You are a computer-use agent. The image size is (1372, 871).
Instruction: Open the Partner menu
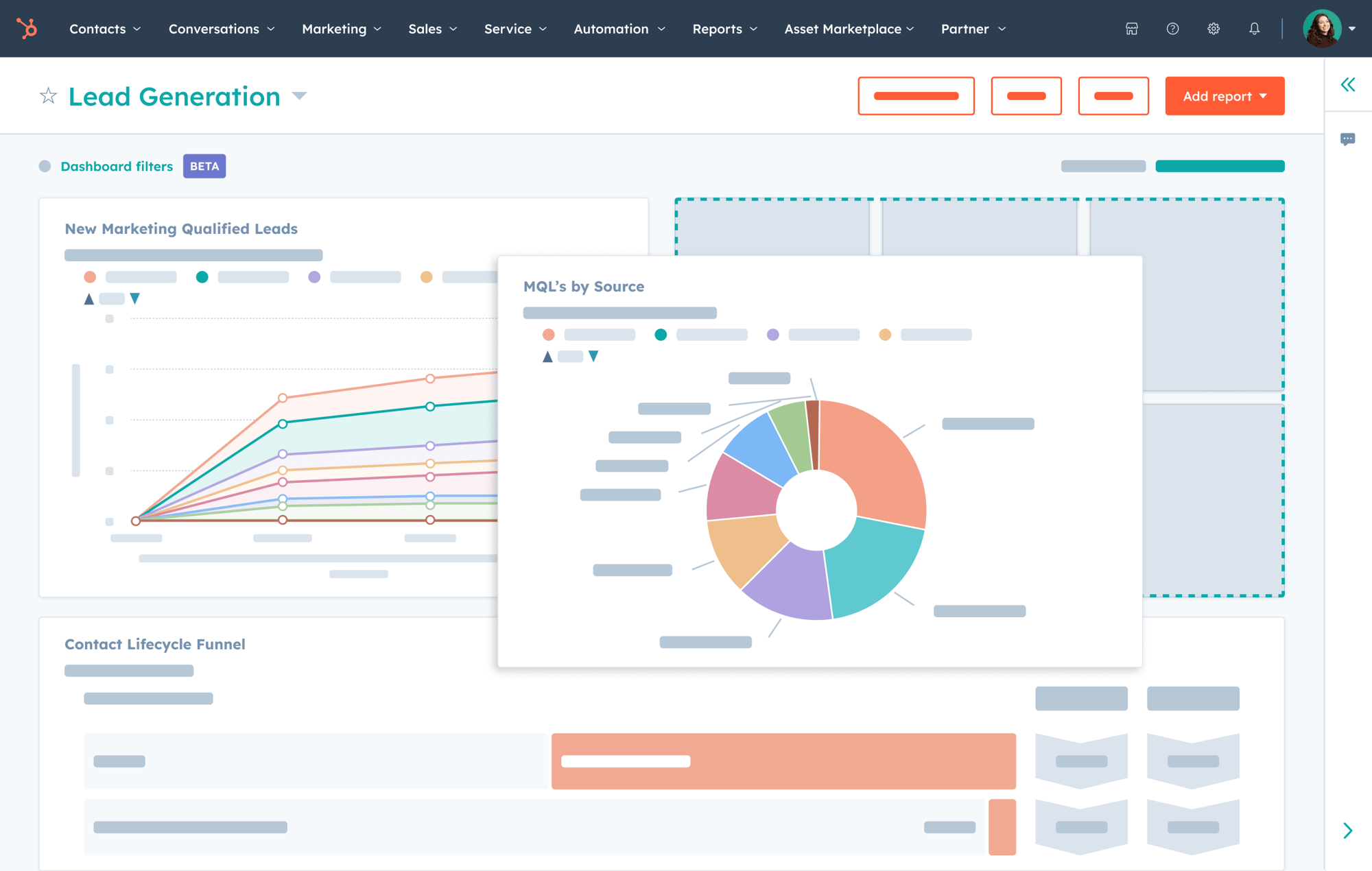(973, 29)
